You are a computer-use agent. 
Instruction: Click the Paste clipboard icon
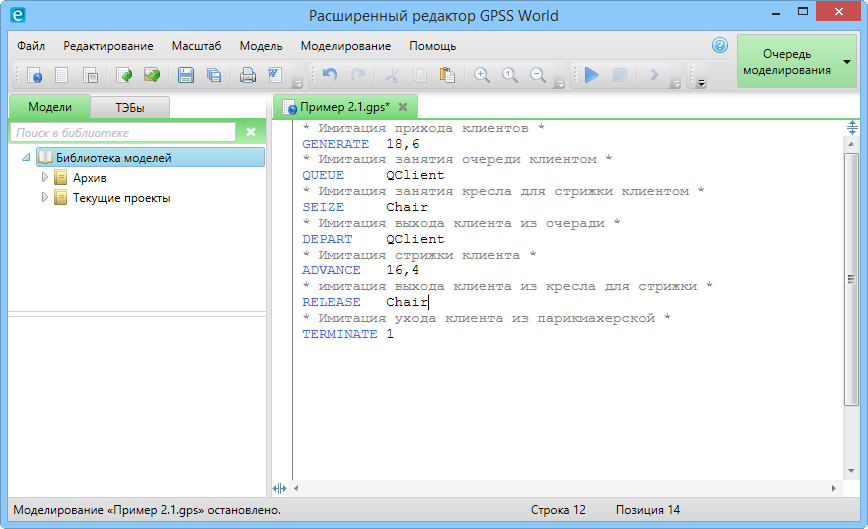(447, 75)
